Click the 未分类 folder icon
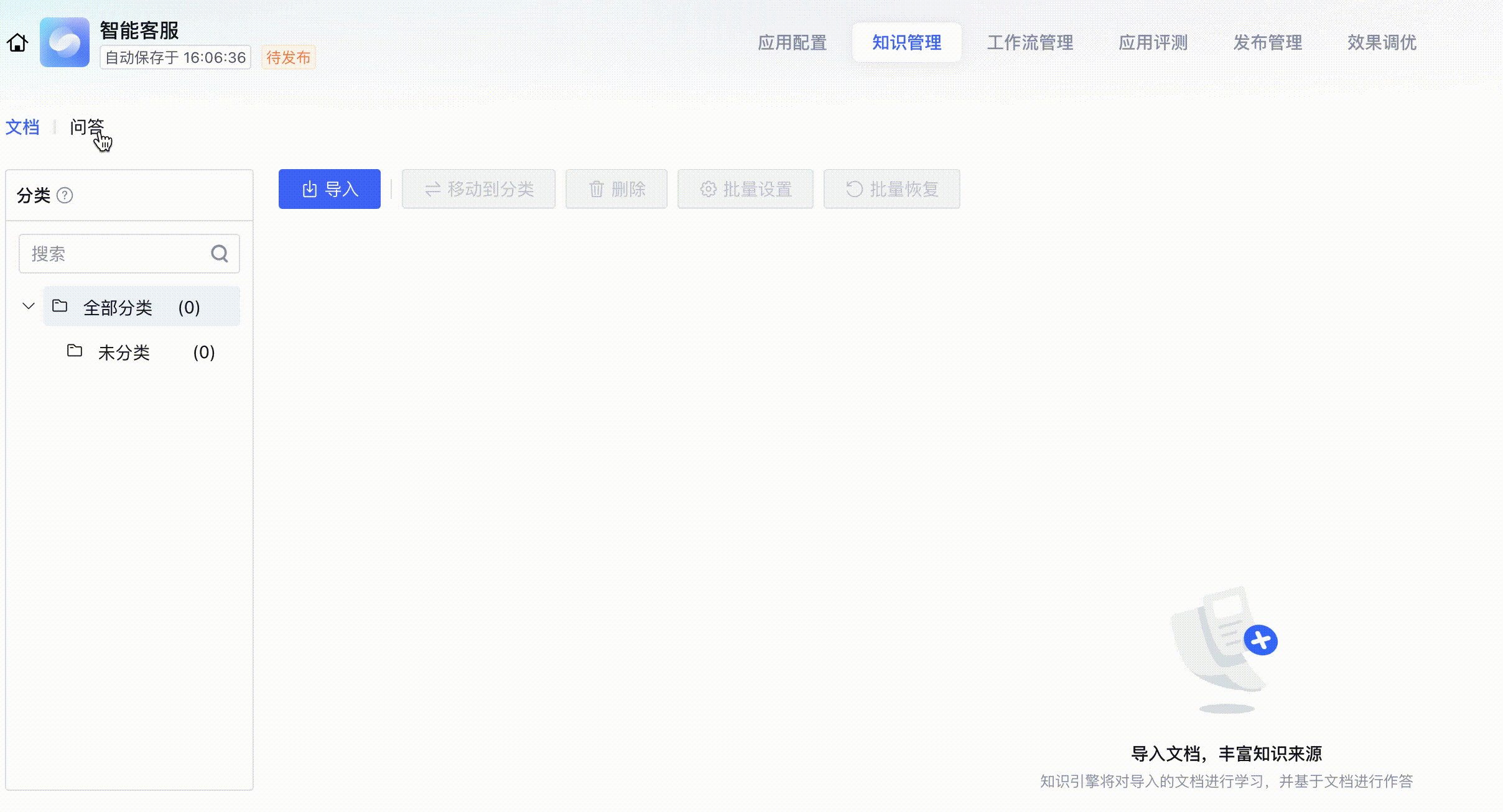This screenshot has width=1503, height=812. tap(75, 351)
